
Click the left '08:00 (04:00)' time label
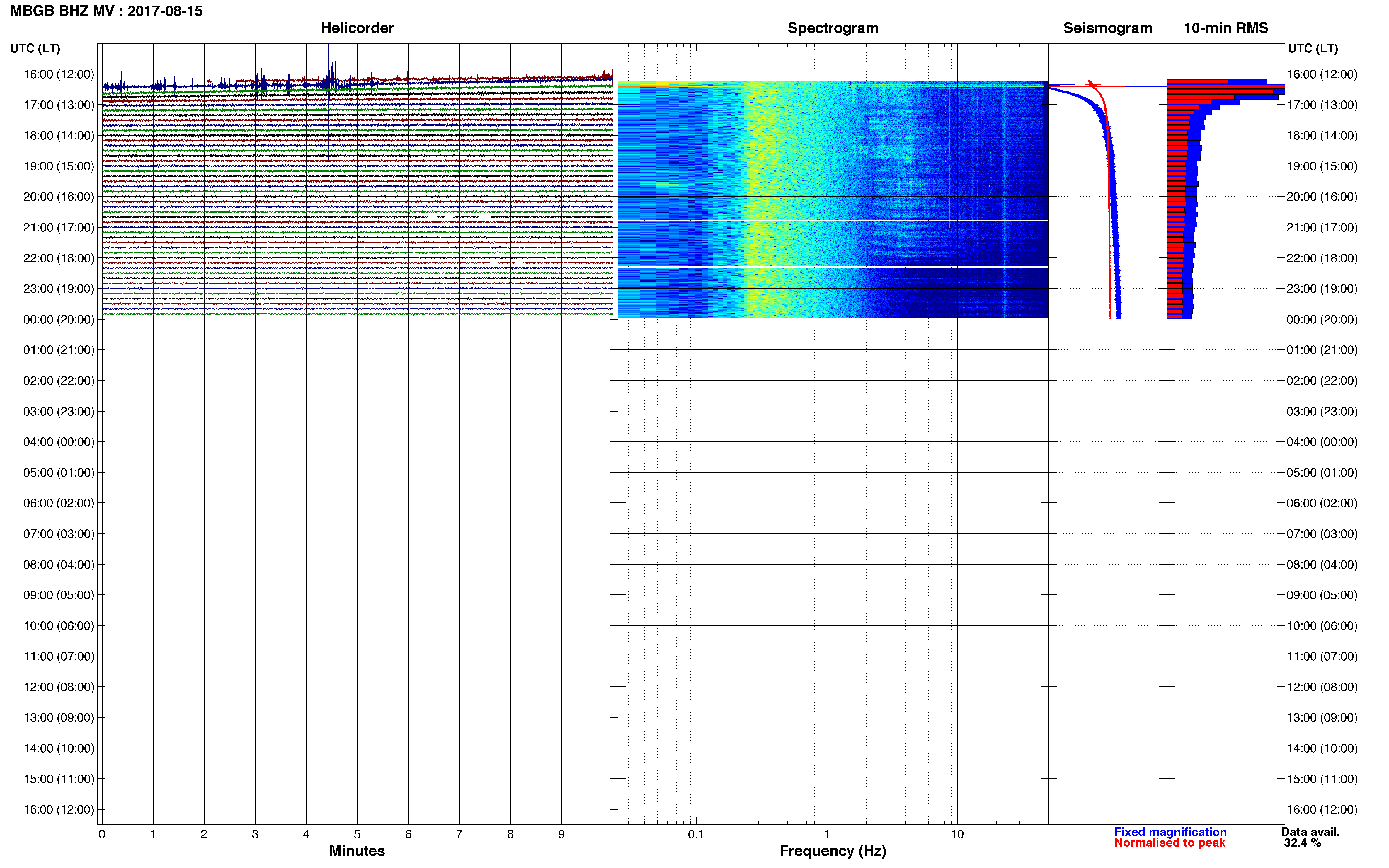tap(59, 564)
